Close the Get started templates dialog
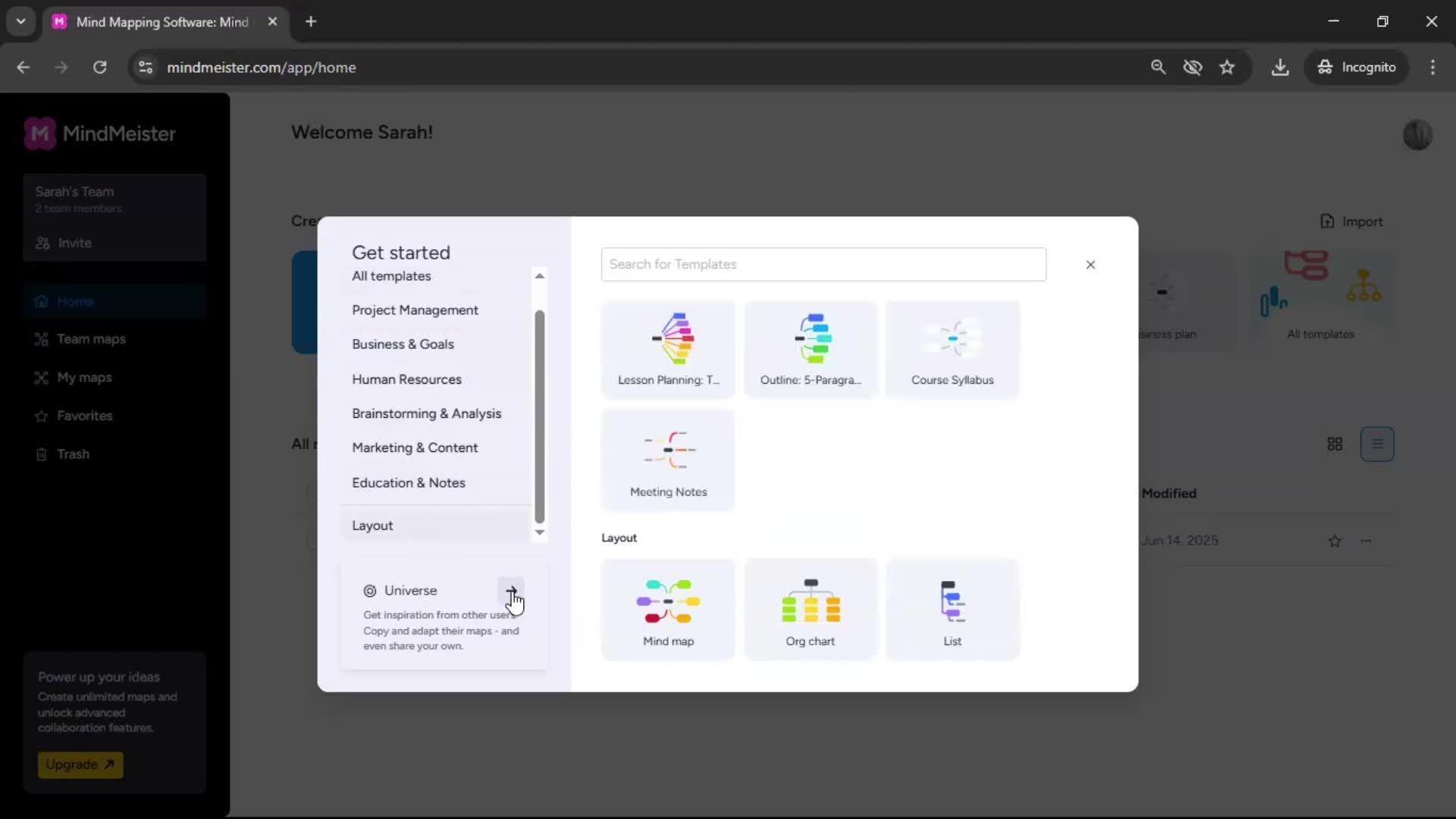The width and height of the screenshot is (1456, 819). coord(1090,265)
